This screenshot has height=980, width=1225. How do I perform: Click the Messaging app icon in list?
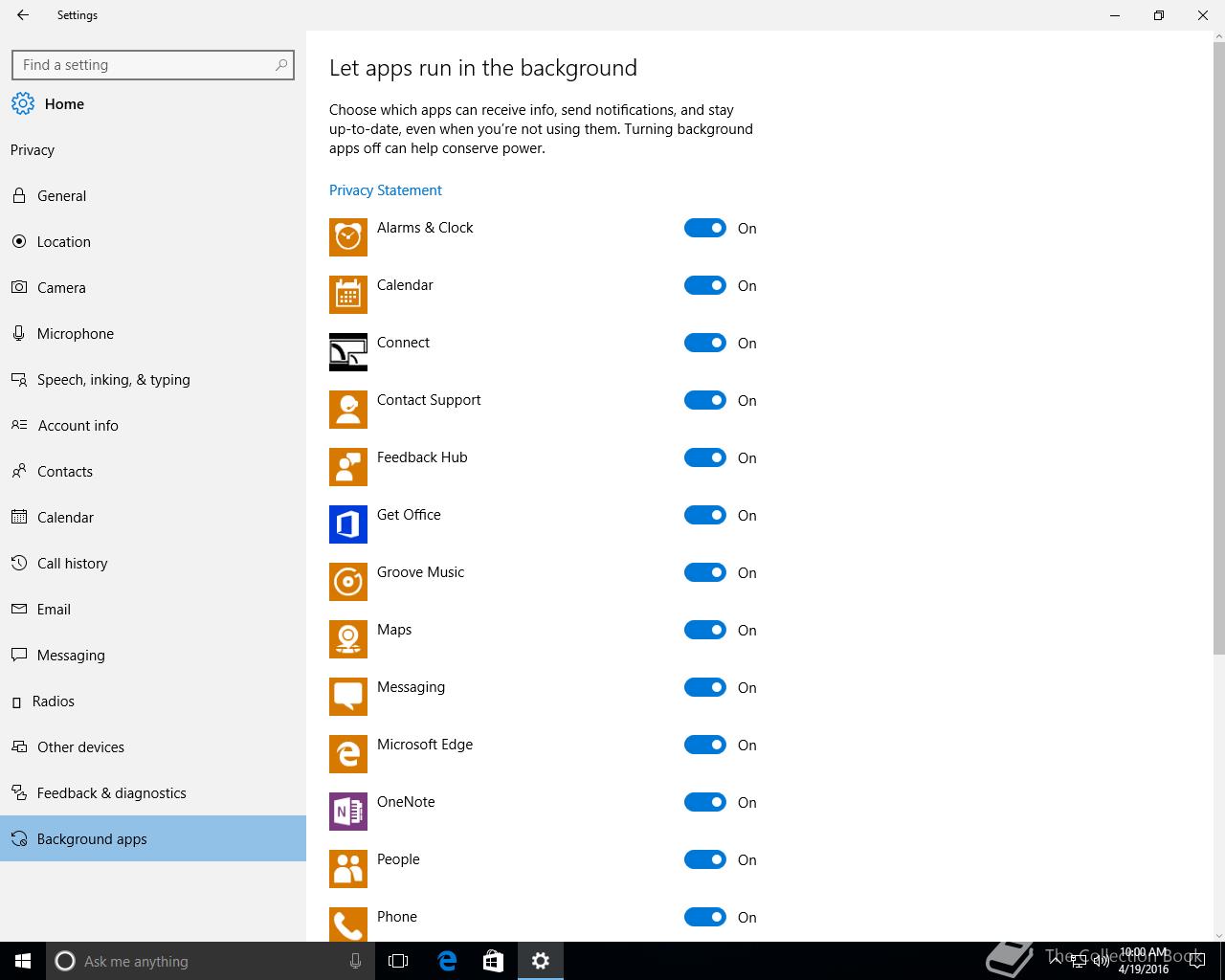click(x=348, y=697)
